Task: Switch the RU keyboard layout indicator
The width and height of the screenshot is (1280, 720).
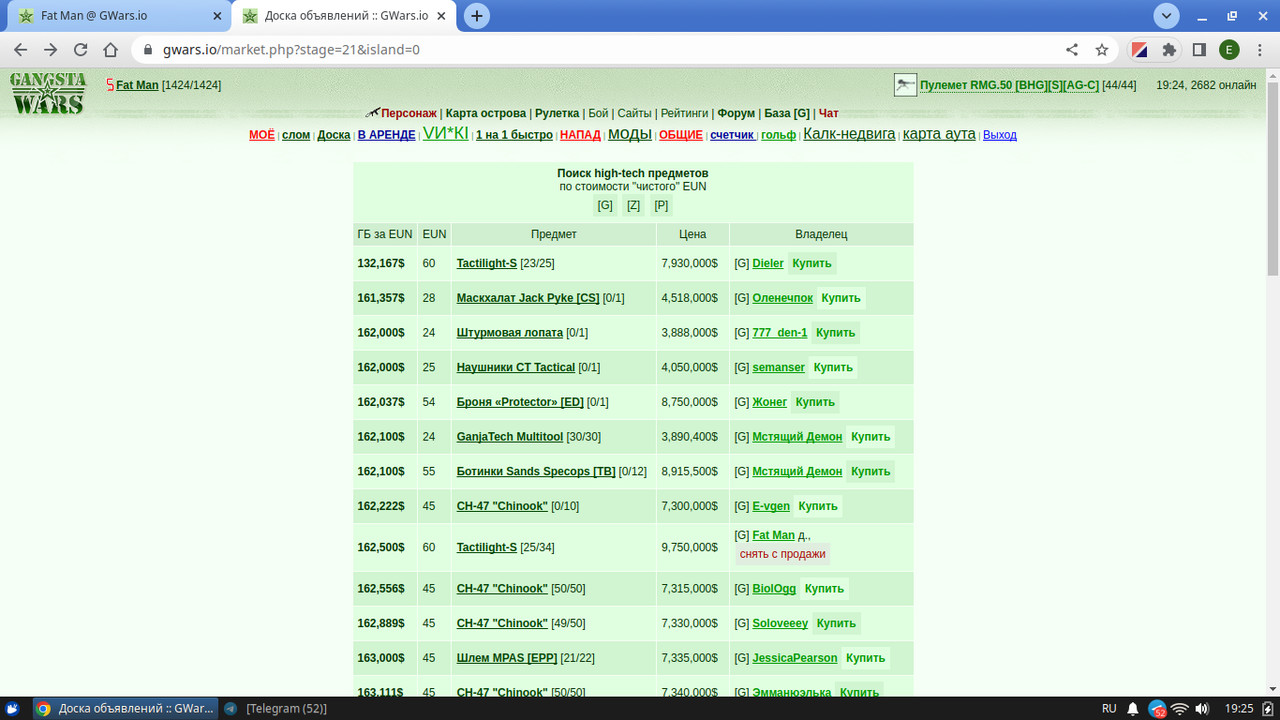Action: (x=1109, y=708)
